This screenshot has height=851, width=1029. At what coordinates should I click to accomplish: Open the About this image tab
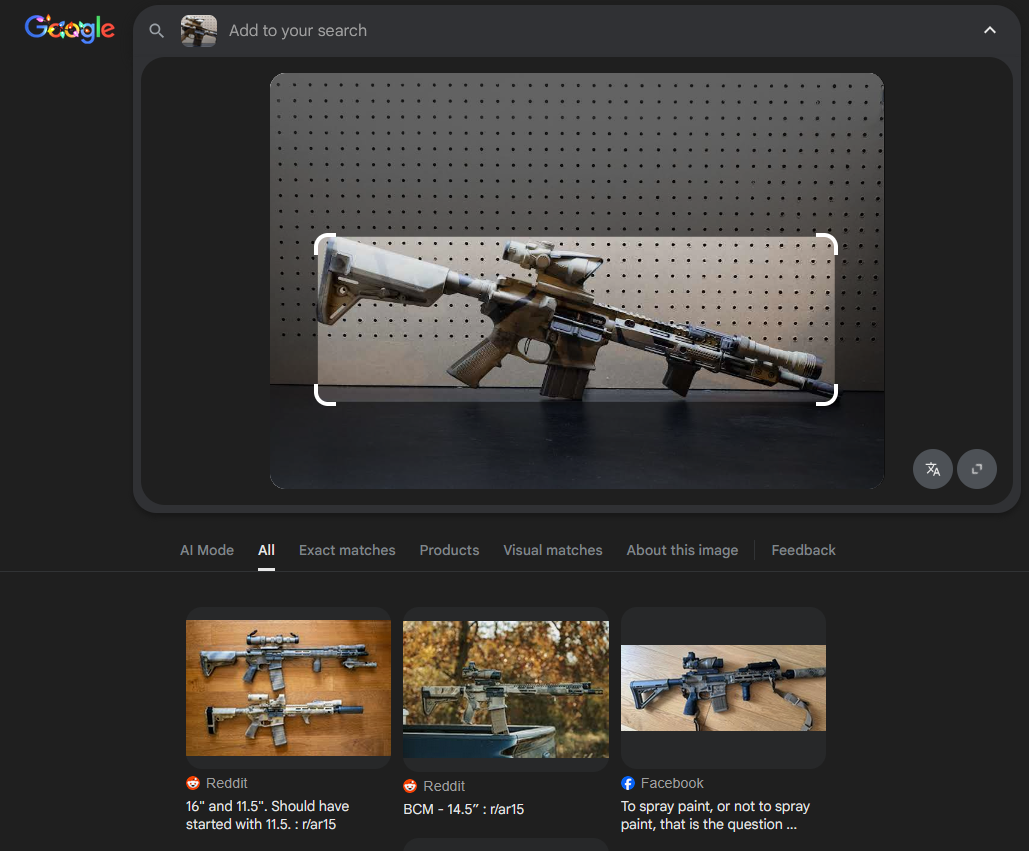point(682,550)
